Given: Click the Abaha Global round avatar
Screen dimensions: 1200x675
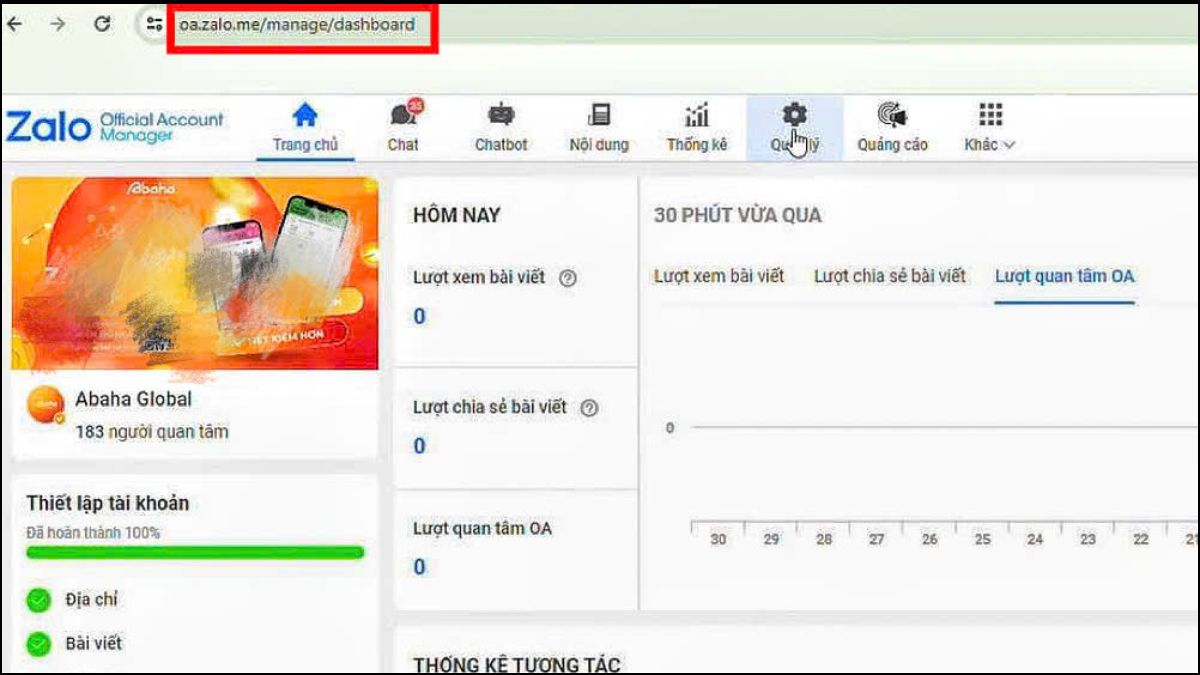Looking at the screenshot, I should [46, 406].
